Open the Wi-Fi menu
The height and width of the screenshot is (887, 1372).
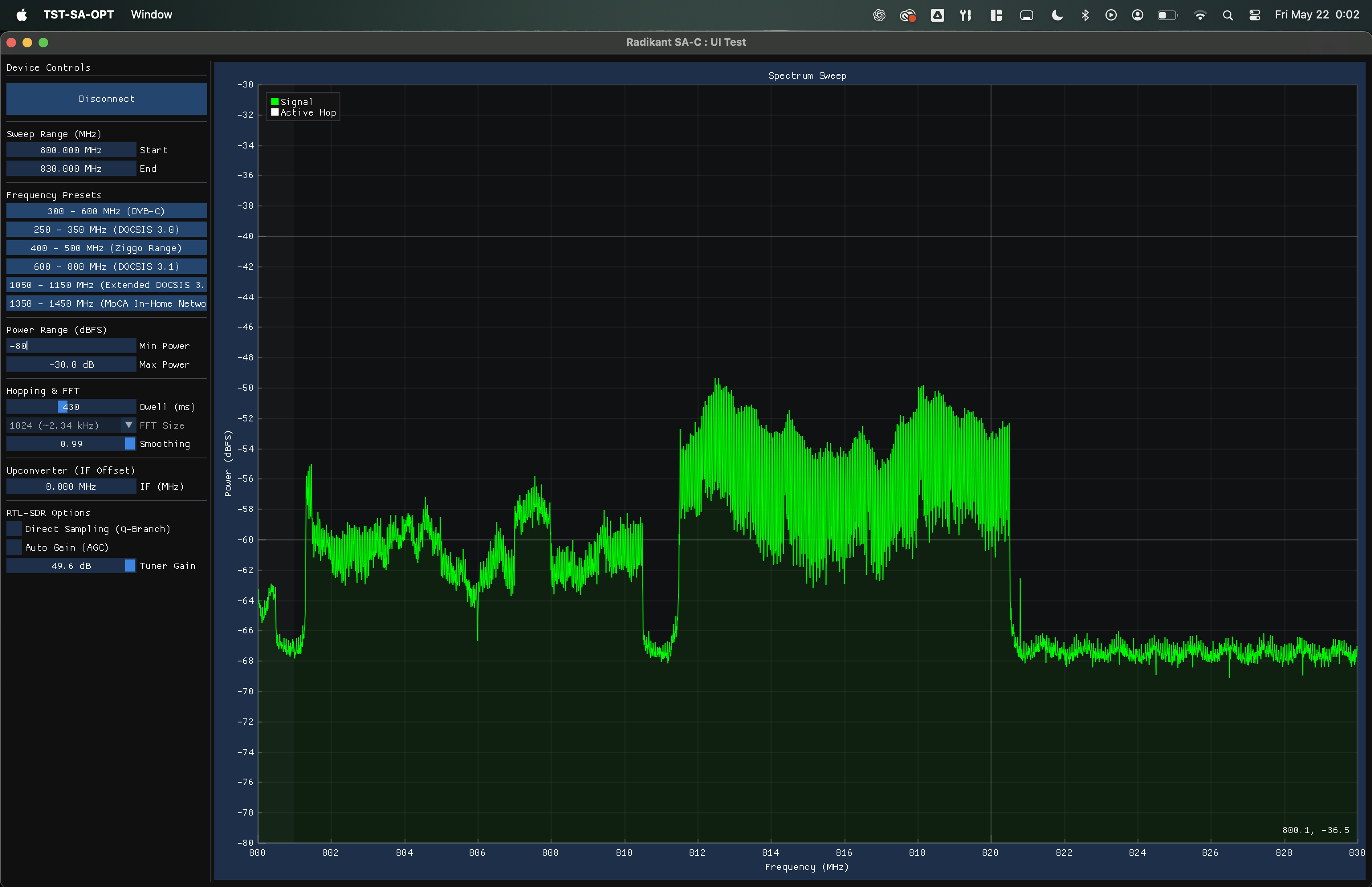coord(1200,15)
